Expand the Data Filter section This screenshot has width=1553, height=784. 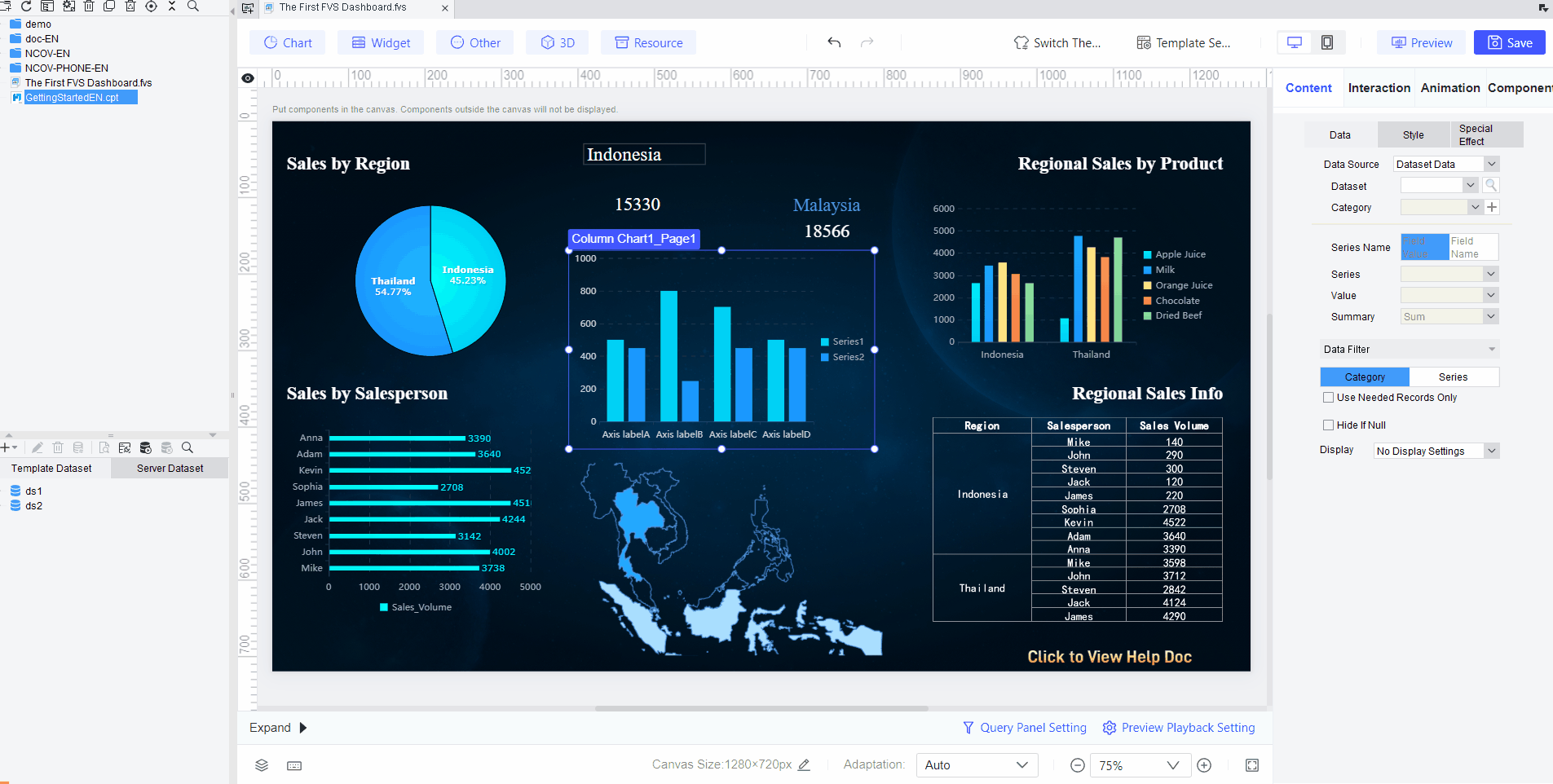tap(1409, 349)
